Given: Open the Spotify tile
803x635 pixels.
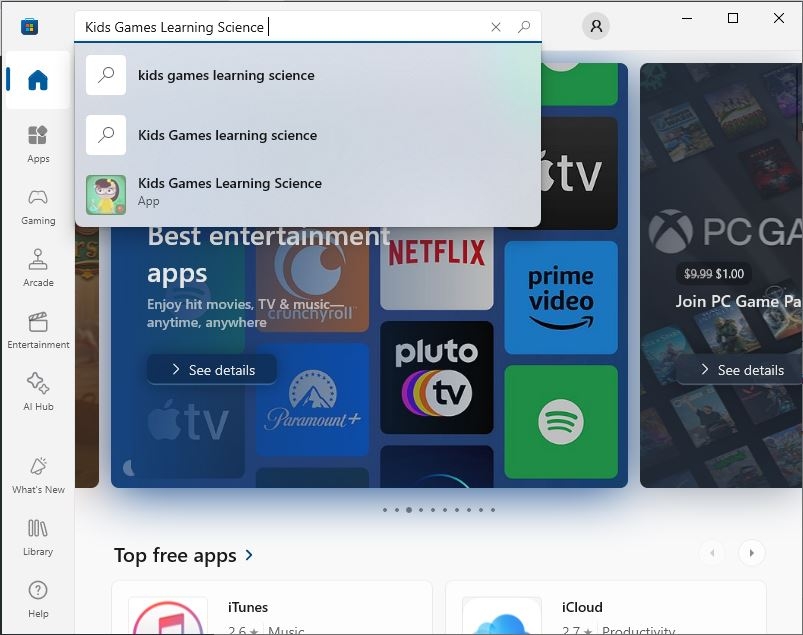Looking at the screenshot, I should (x=561, y=422).
